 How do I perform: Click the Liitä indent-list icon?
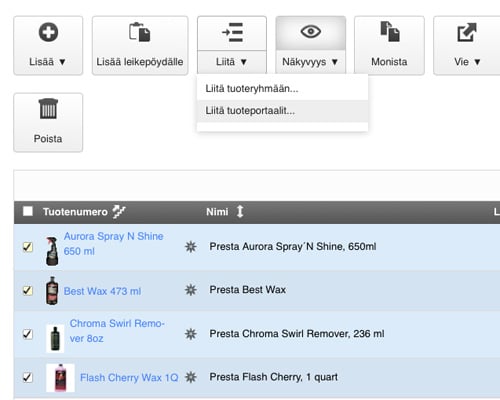pyautogui.click(x=232, y=32)
